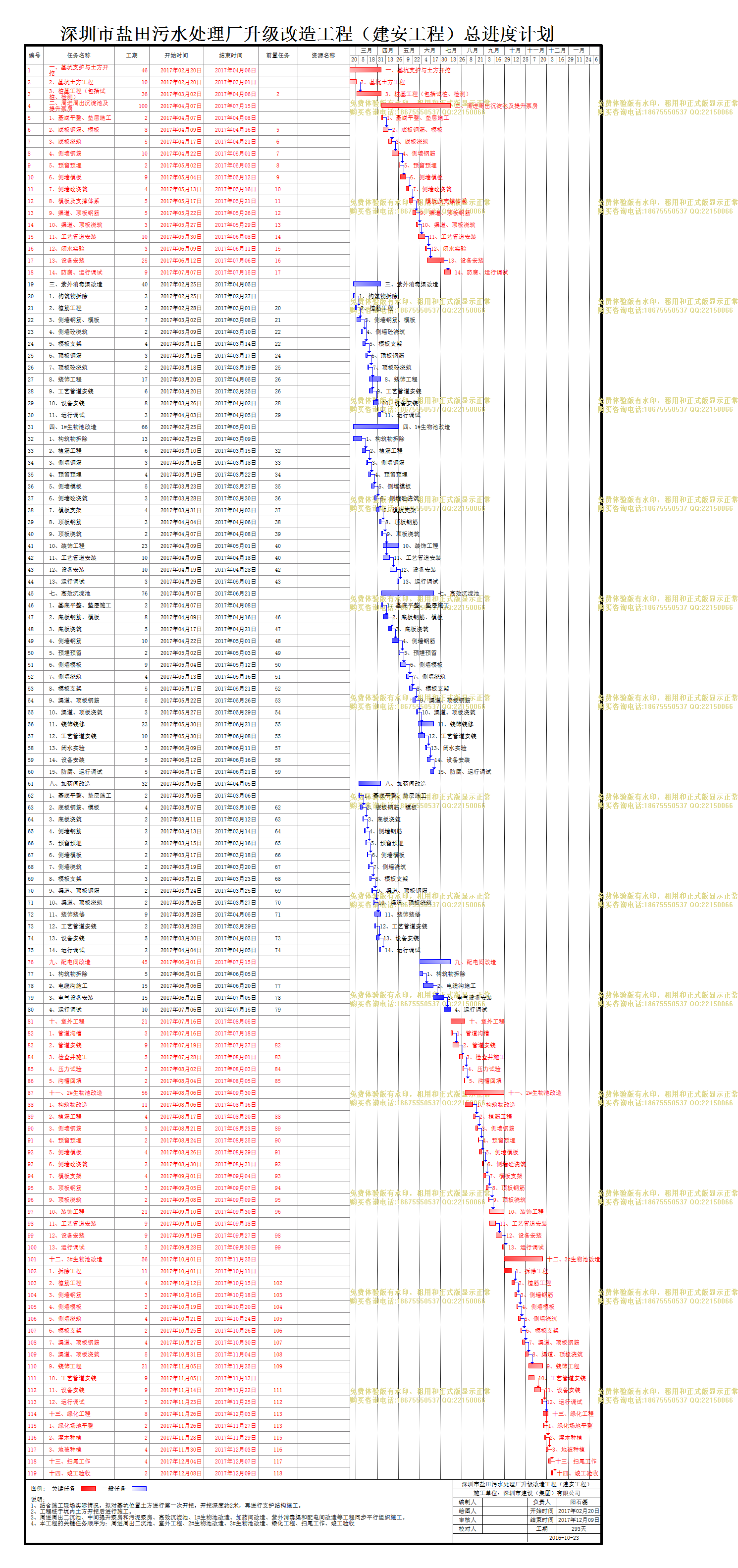This screenshot has width=738, height=1568.
Task: Click the 图例 legend label
Action: coord(38,1489)
